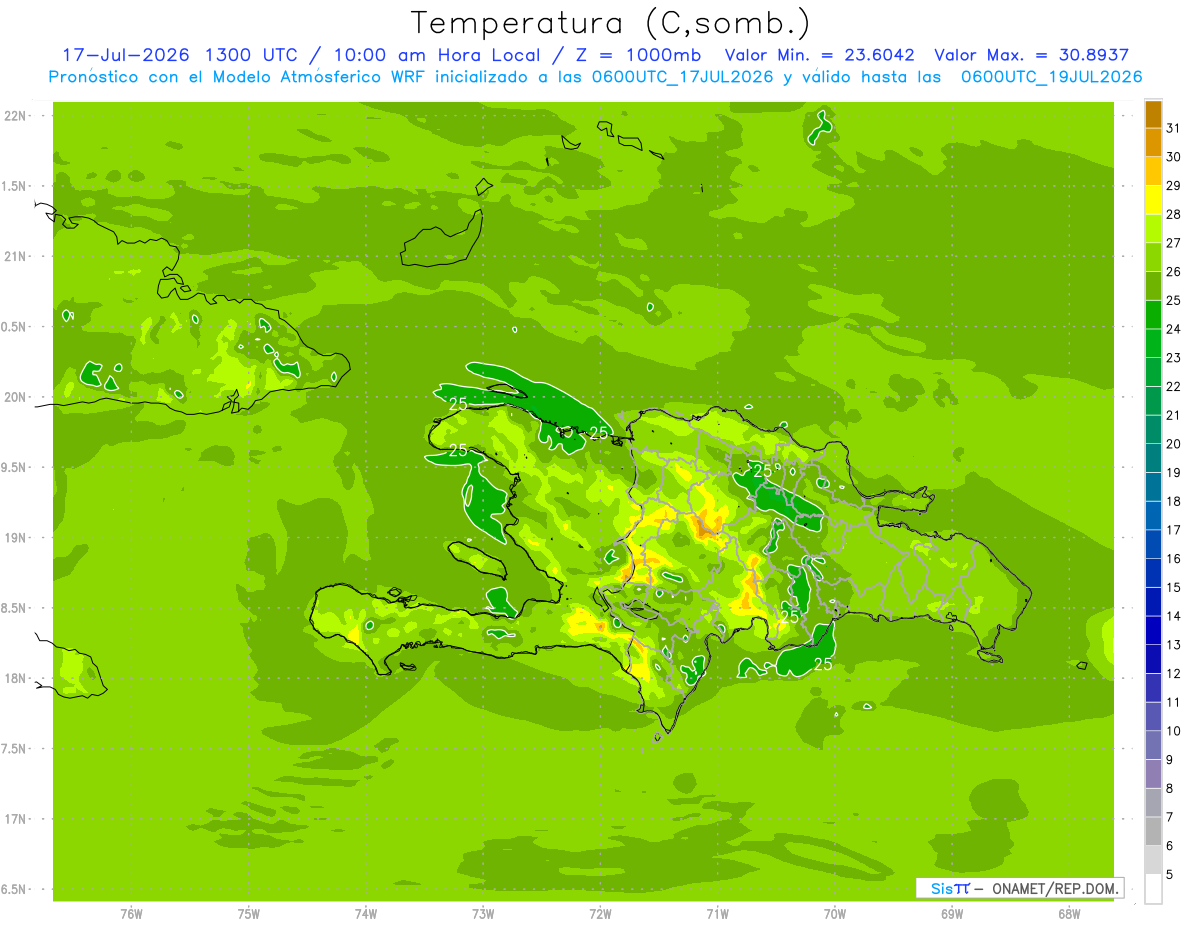This screenshot has height=927, width=1200.
Task: Click the "23" label on the color legend
Action: tap(1174, 357)
